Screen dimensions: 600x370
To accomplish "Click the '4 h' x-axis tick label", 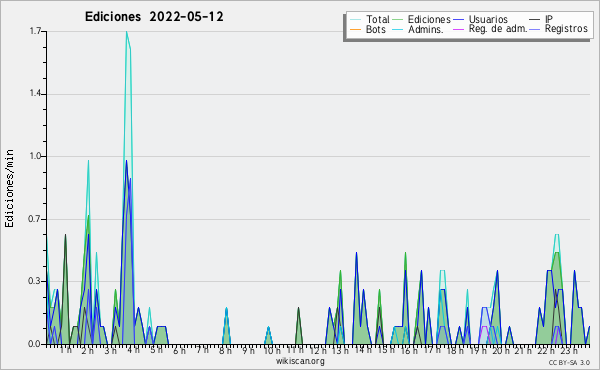I will click(x=134, y=350).
